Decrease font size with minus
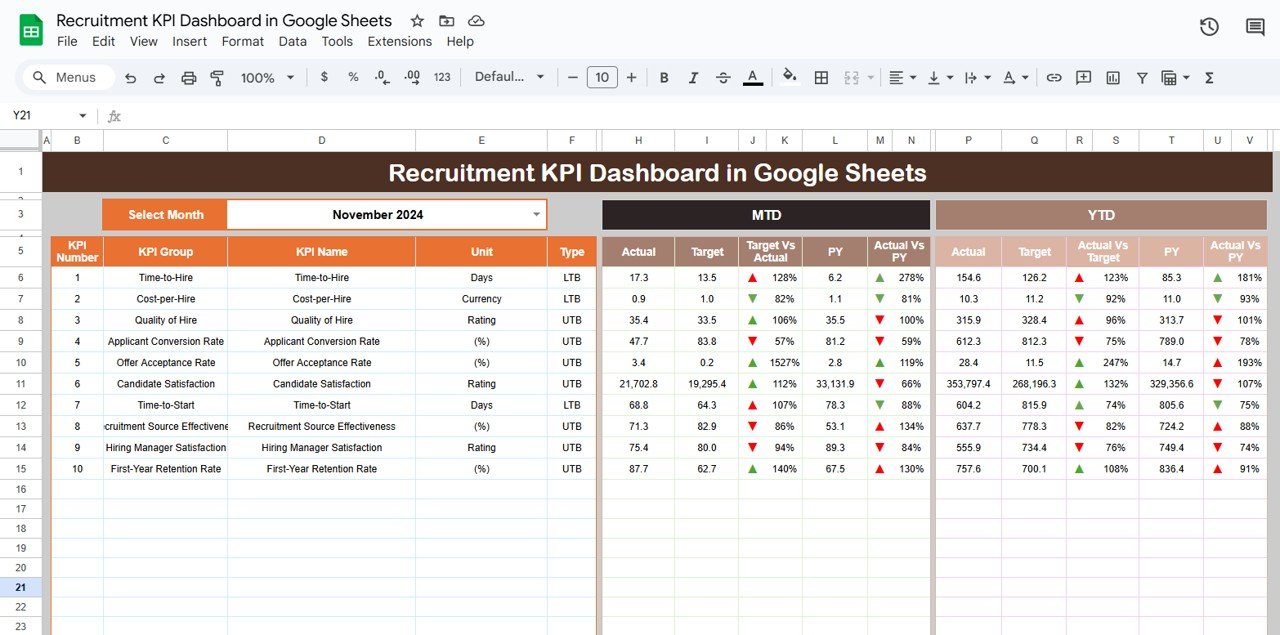The height and width of the screenshot is (635, 1280). [x=572, y=77]
